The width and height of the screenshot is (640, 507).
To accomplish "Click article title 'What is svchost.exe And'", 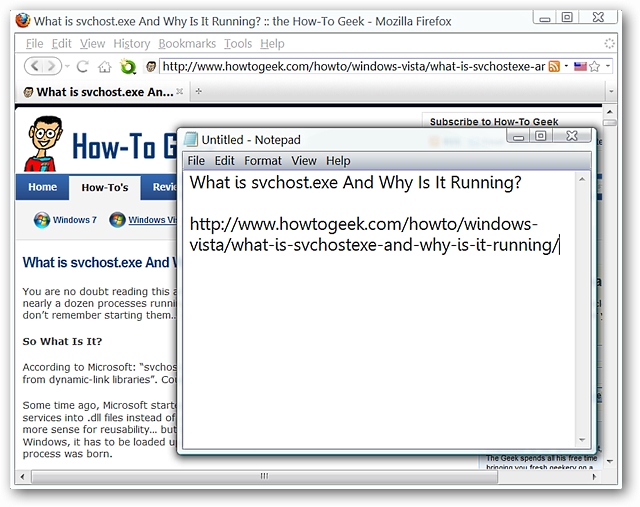I will pos(100,262).
